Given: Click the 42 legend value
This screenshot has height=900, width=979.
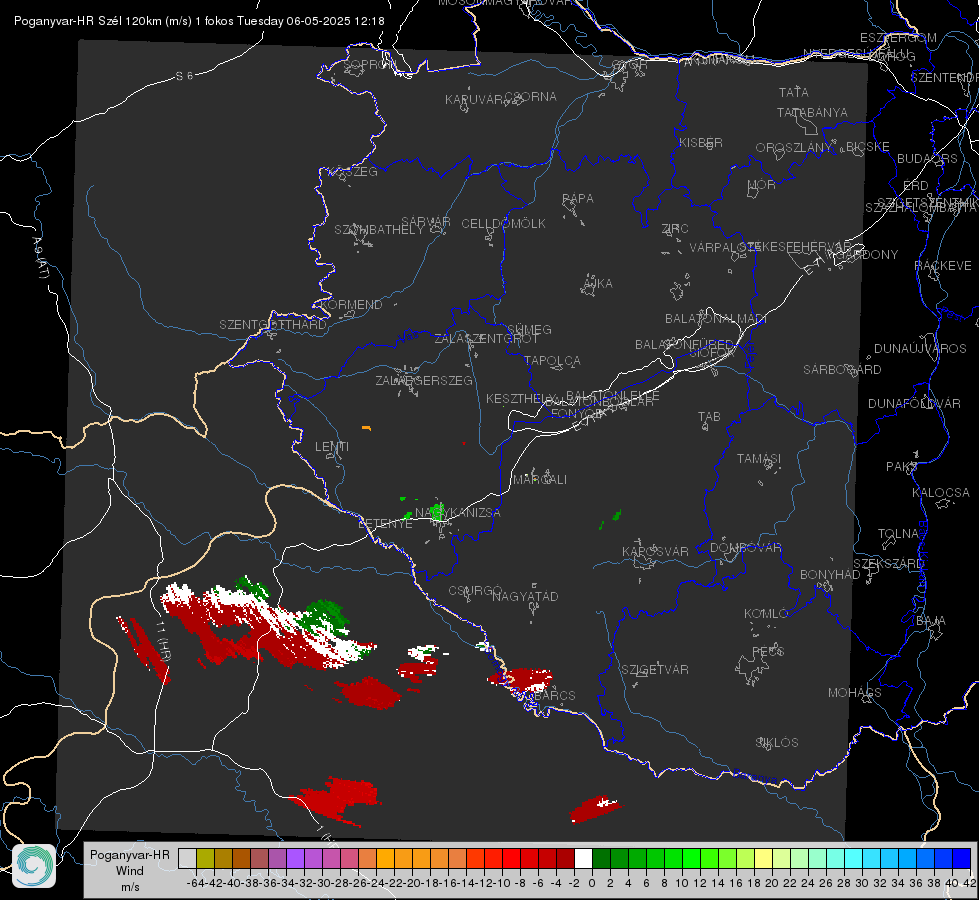Looking at the screenshot, I should coord(969,883).
